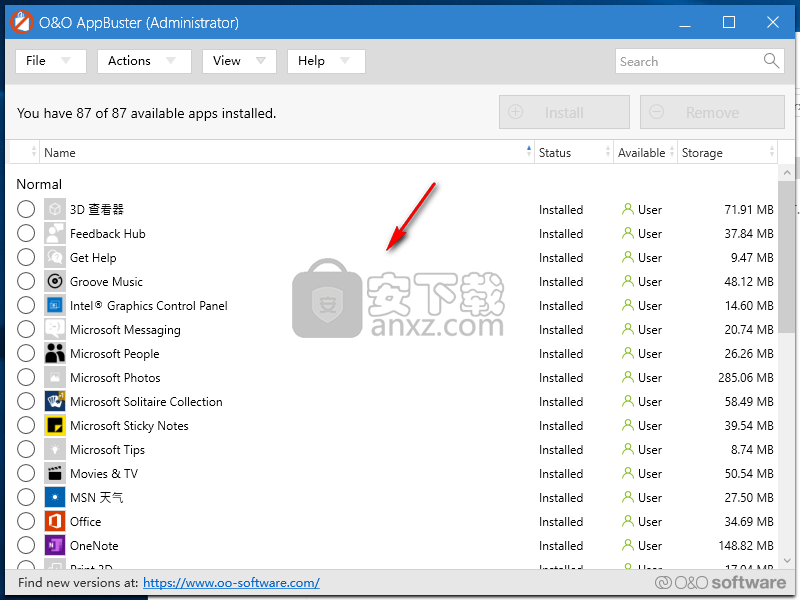Click the scrollbar up arrow
Viewport: 800px width, 600px height.
(x=787, y=172)
